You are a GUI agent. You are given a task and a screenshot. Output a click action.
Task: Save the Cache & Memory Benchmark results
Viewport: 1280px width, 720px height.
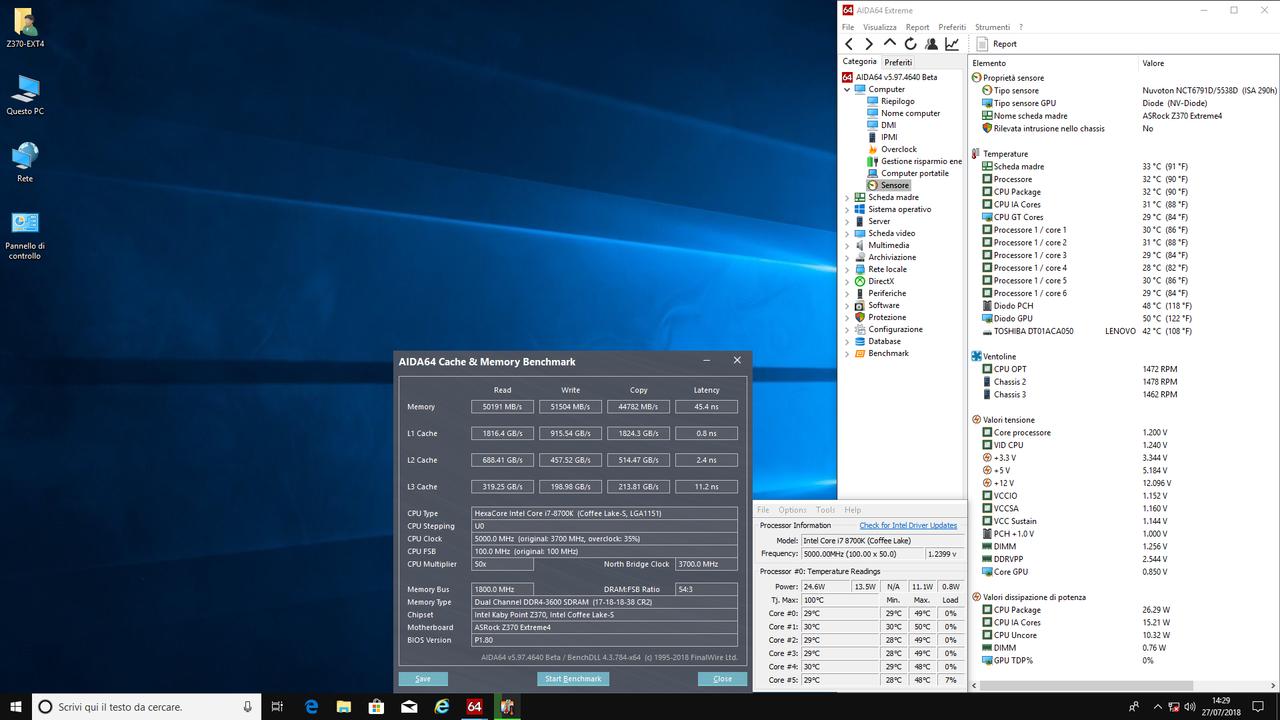[422, 678]
